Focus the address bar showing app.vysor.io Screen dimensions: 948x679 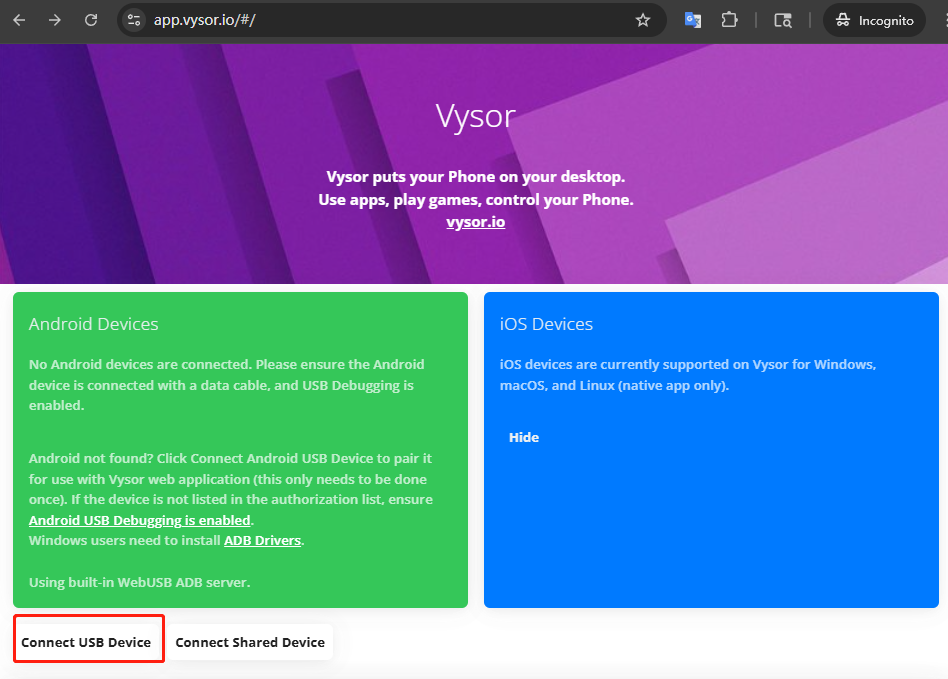click(x=392, y=20)
